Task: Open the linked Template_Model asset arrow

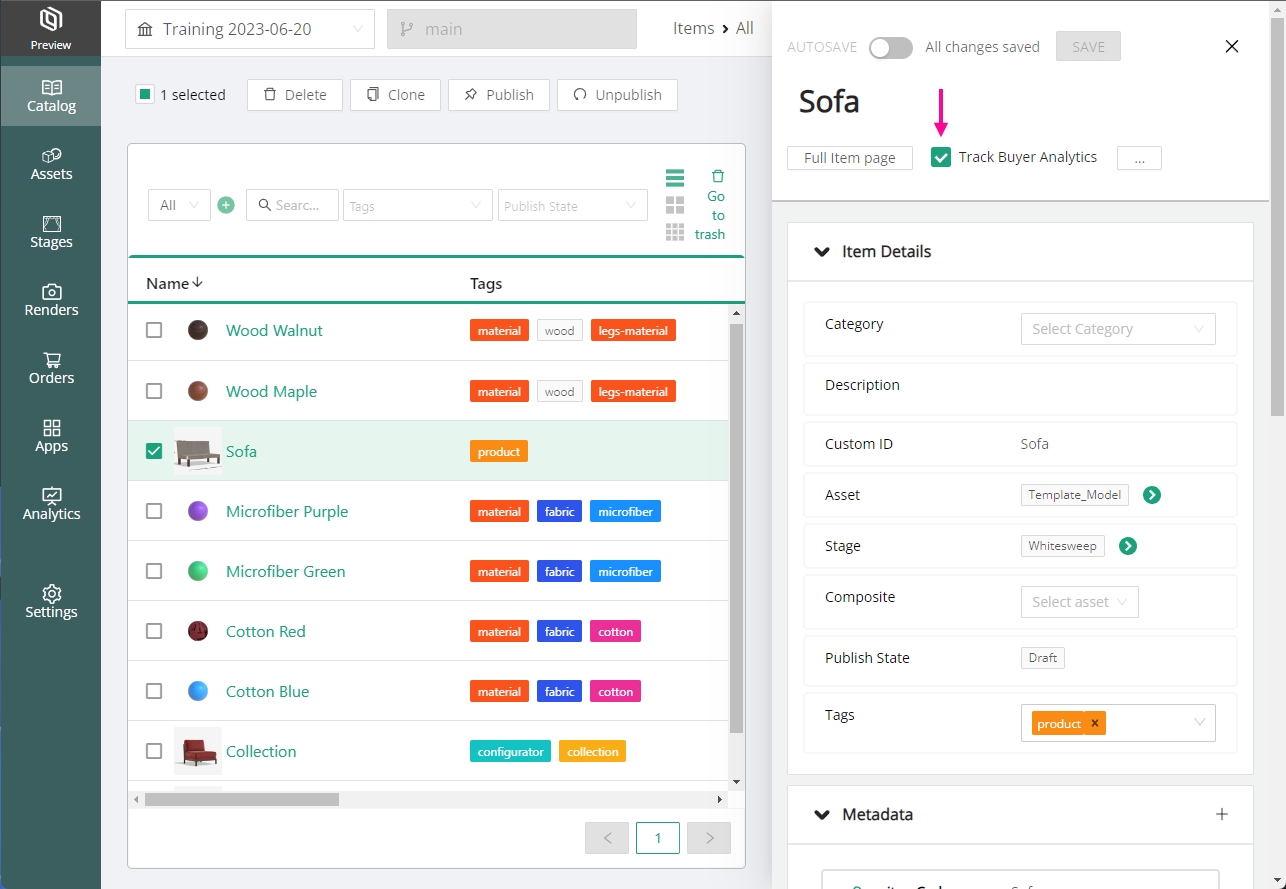Action: (x=1152, y=495)
